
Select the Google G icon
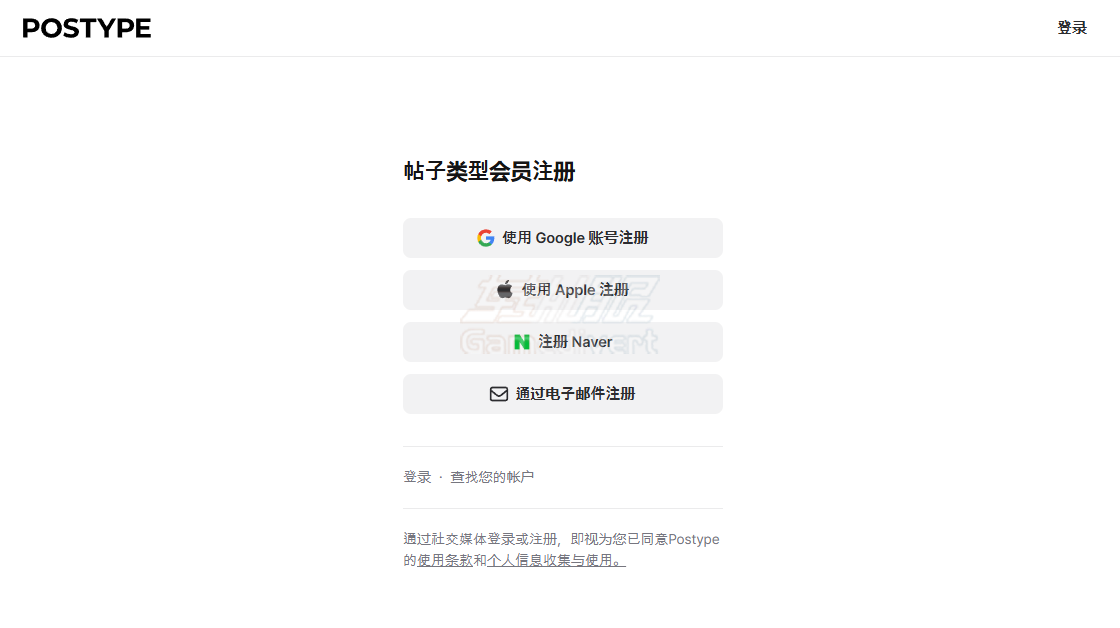[485, 238]
